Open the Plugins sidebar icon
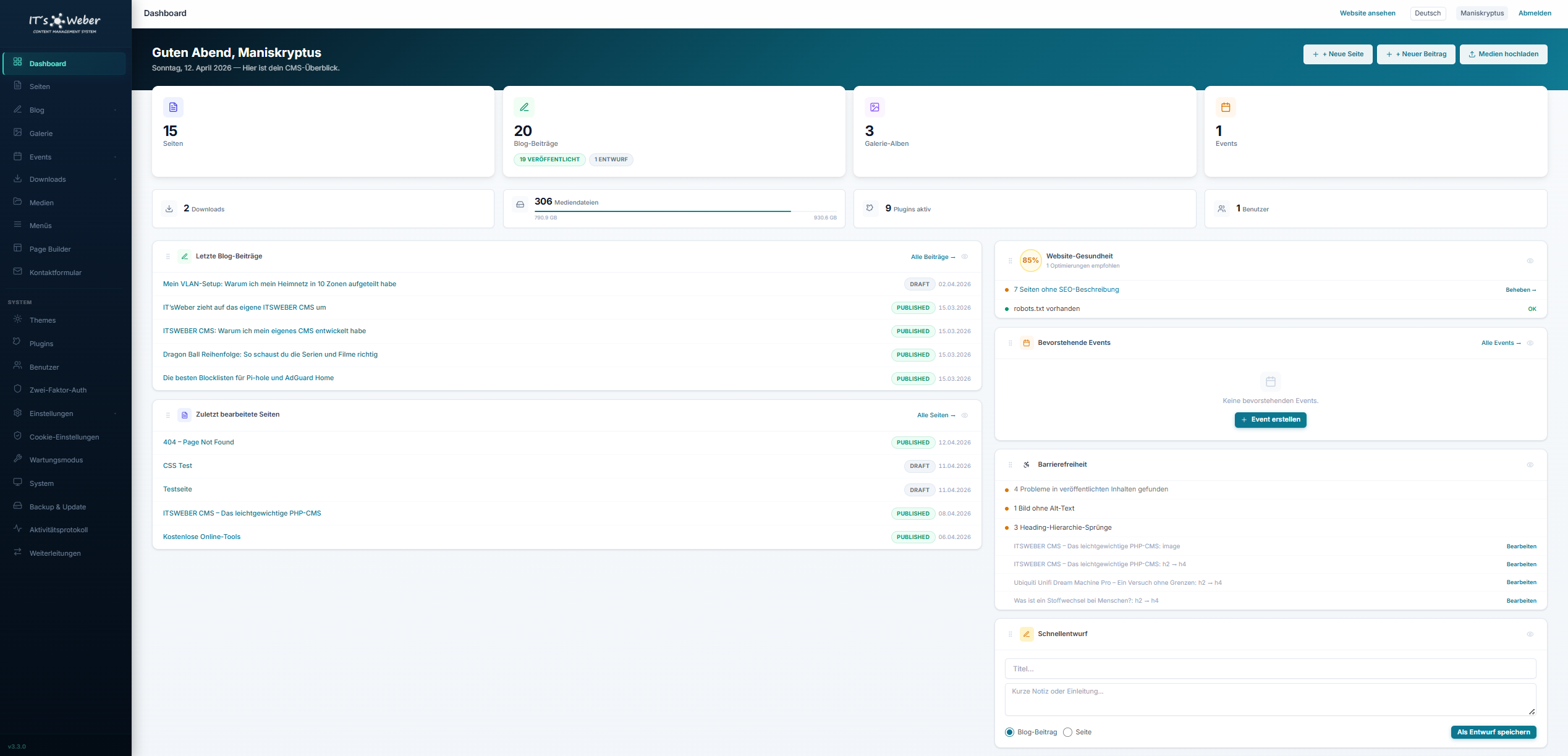Viewport: 1568px width, 756px height. coord(17,343)
